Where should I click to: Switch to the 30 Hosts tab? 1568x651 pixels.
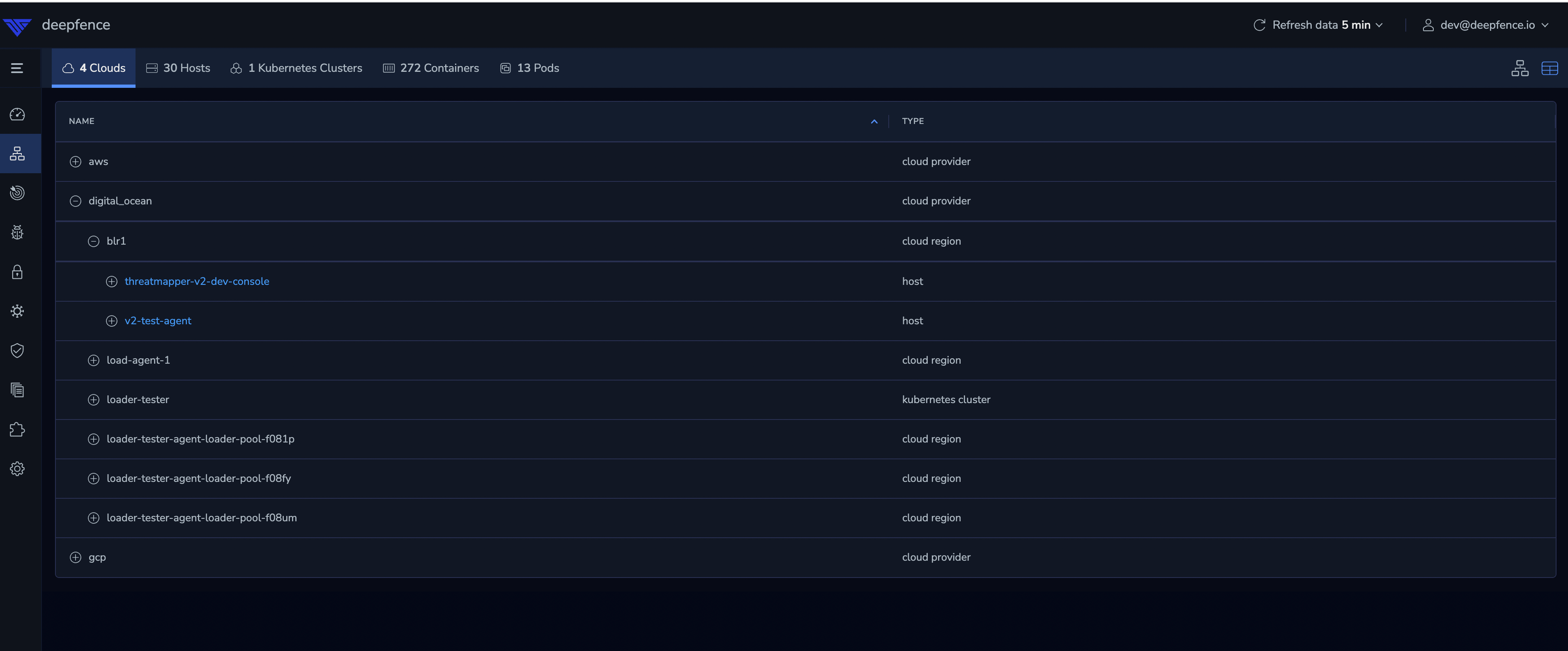[178, 68]
